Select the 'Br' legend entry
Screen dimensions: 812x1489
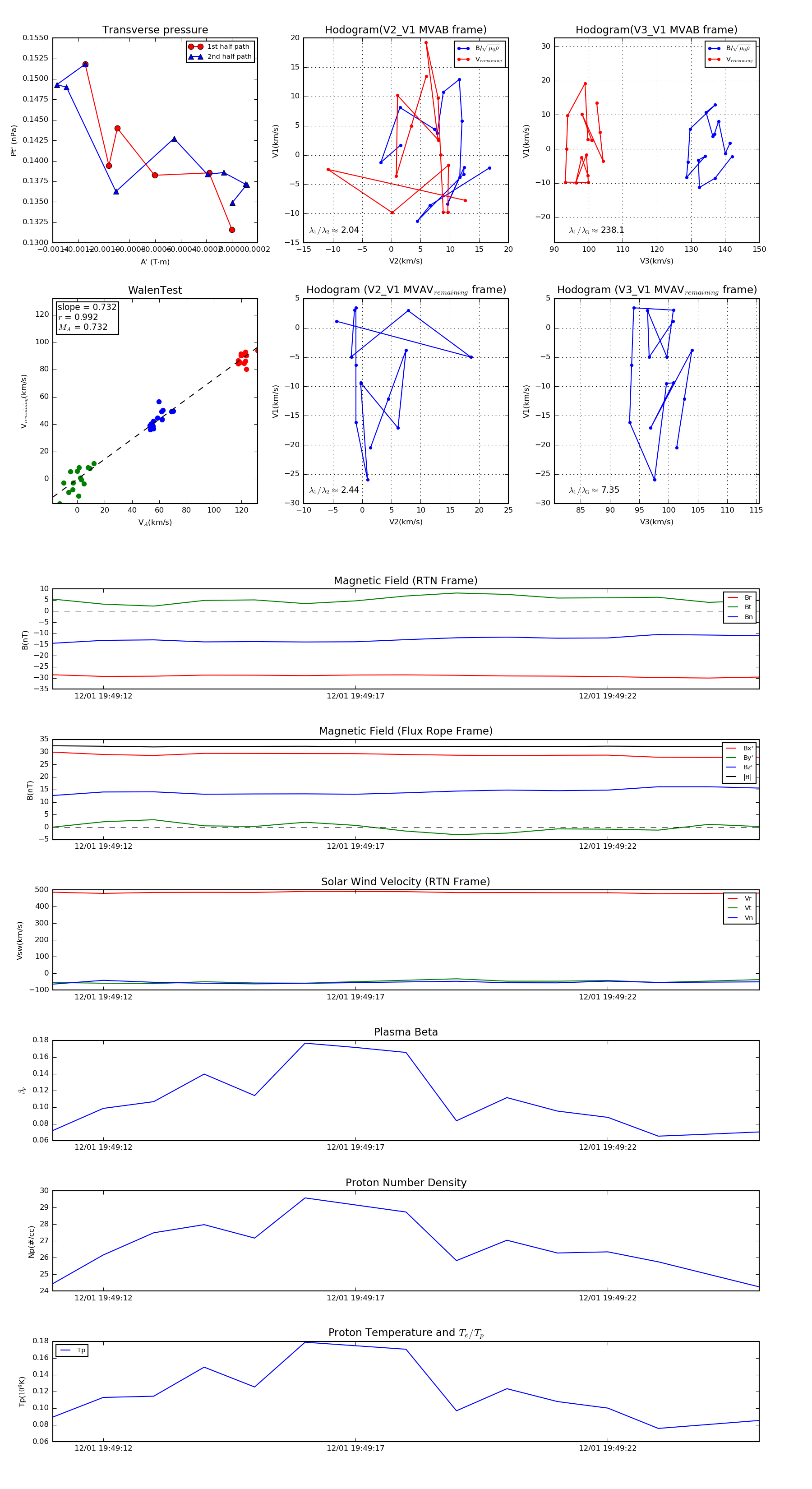tap(740, 598)
